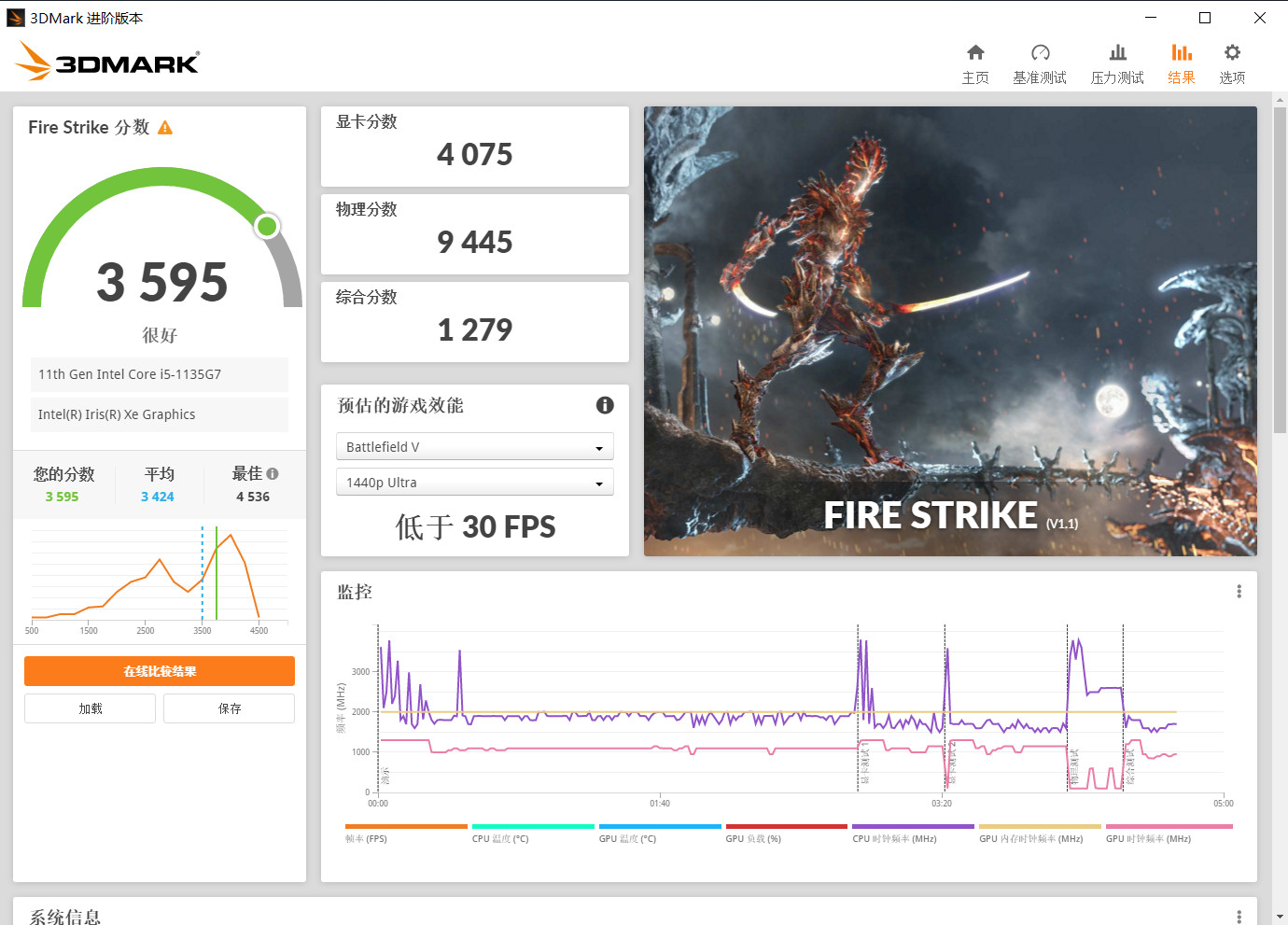Click the 您的分数 value 3 595
The height and width of the screenshot is (925, 1288).
click(x=62, y=497)
